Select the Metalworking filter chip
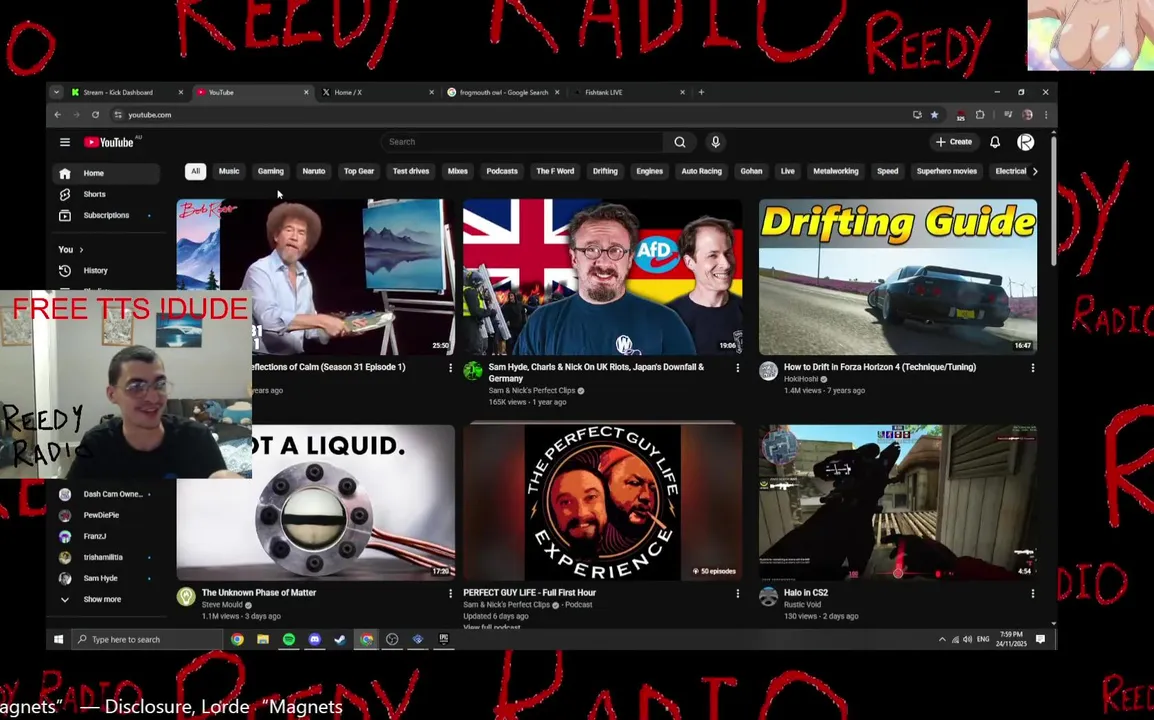The width and height of the screenshot is (1154, 720). coord(835,171)
